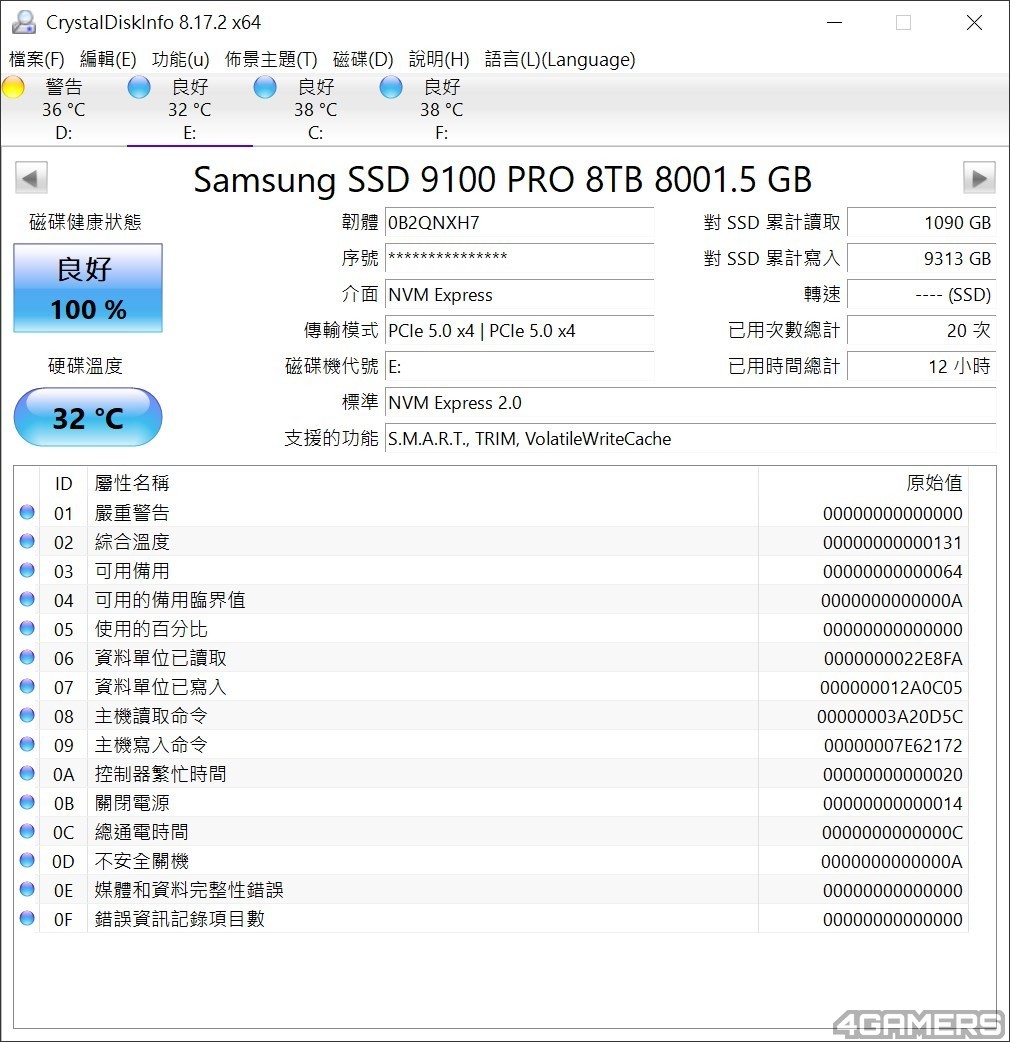Click the status orb for attribute 0F
This screenshot has width=1010, height=1042.
tap(27, 919)
